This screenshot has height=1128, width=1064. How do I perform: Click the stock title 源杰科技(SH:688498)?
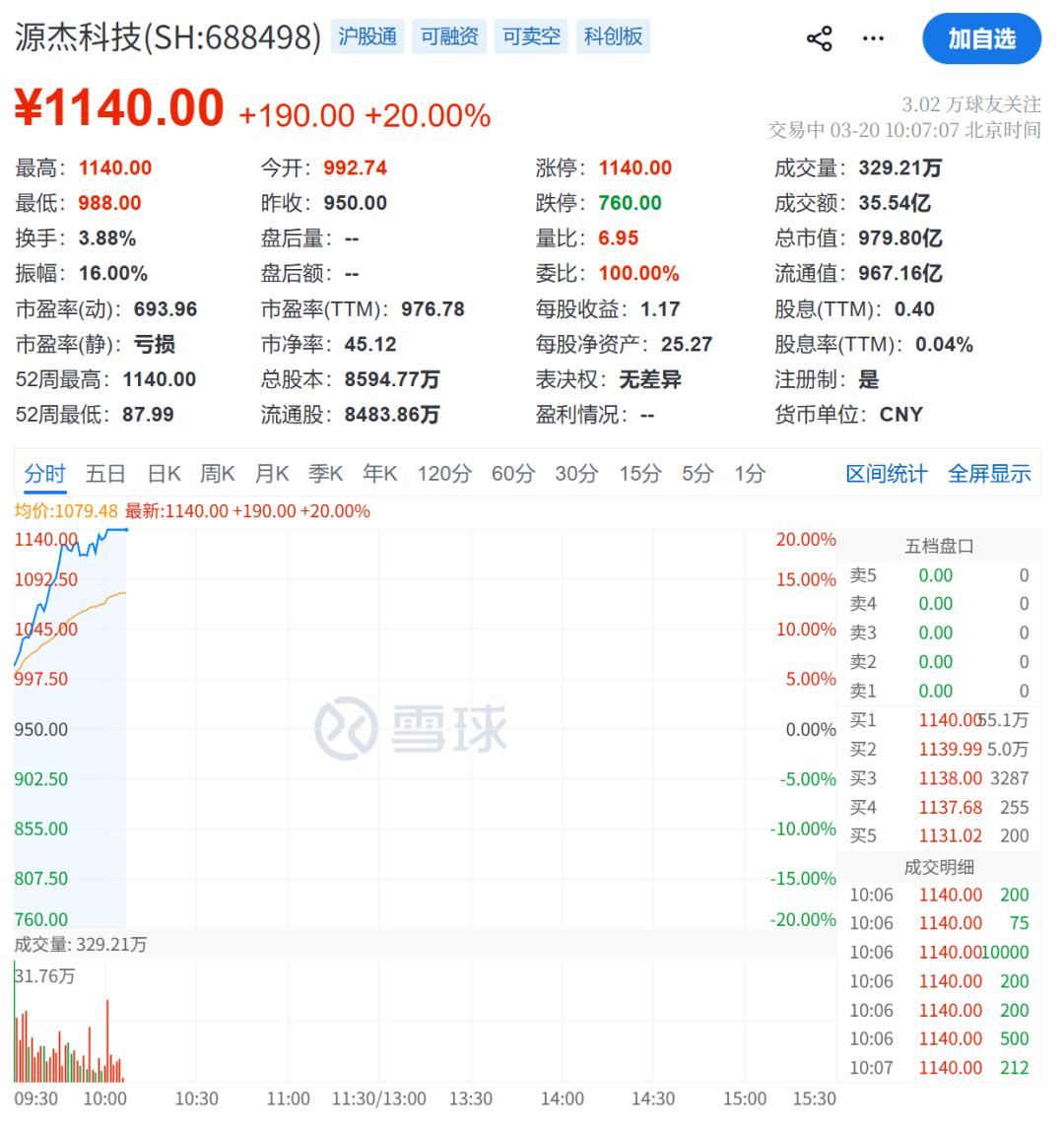167,36
